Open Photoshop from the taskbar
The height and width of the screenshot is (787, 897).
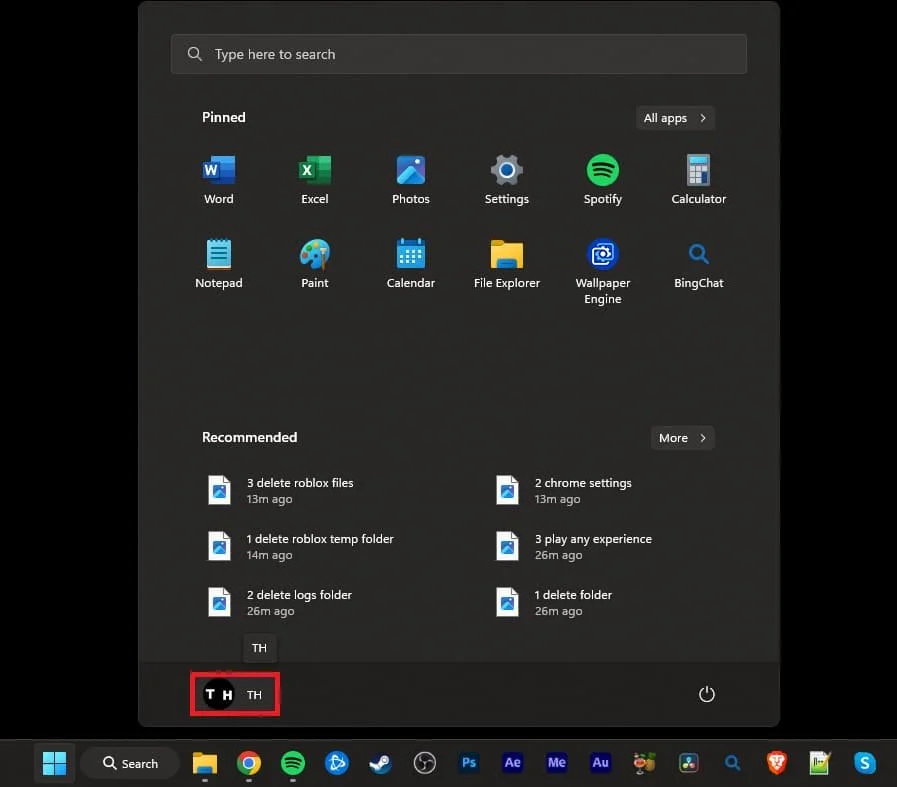point(468,763)
